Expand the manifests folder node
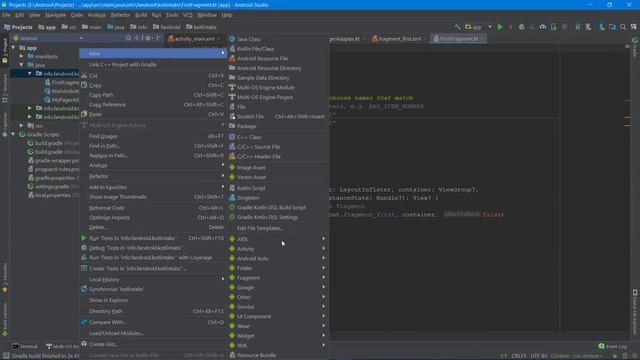The width and height of the screenshot is (640, 360). click(21, 56)
